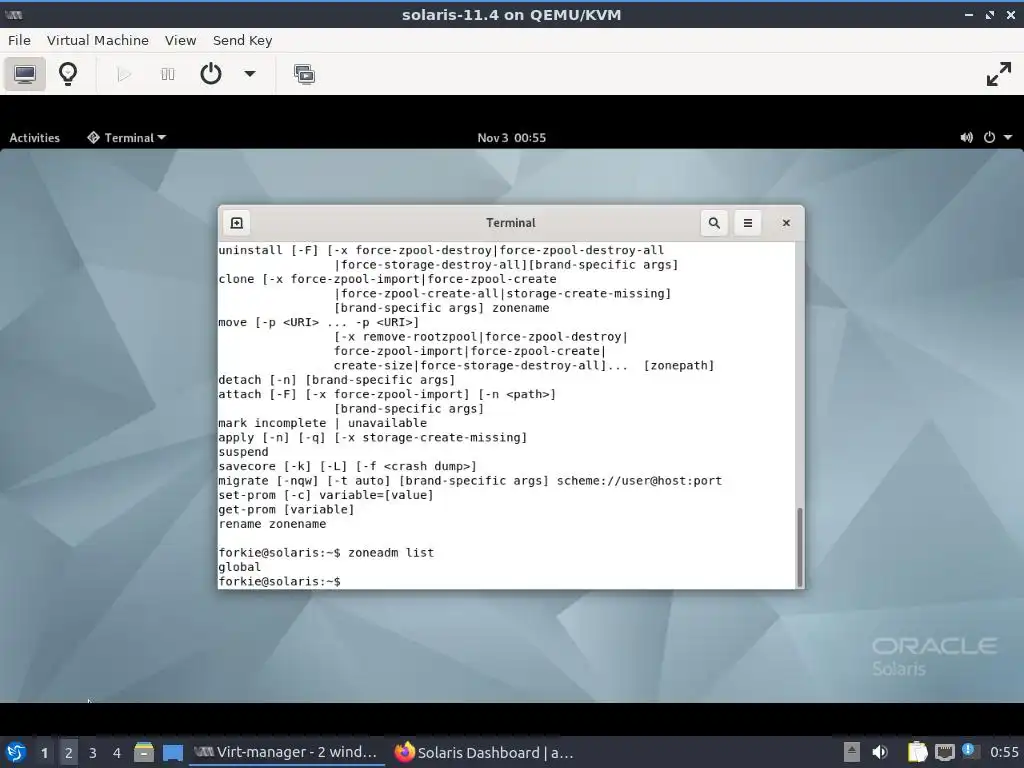The image size is (1024, 768).
Task: Open a new tab in Terminal
Action: click(236, 223)
